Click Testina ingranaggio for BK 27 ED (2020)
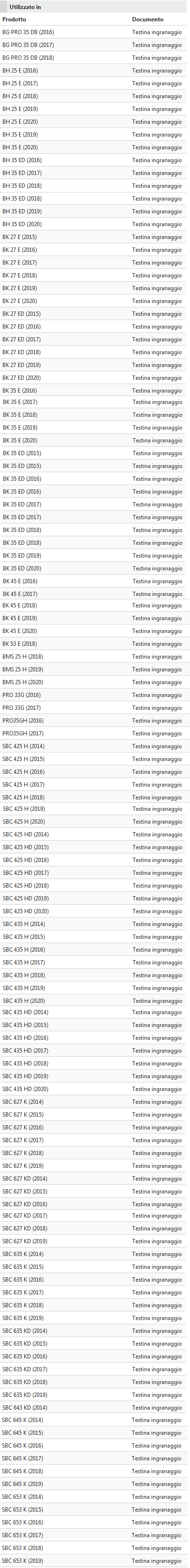190x1568 pixels. [x=157, y=377]
